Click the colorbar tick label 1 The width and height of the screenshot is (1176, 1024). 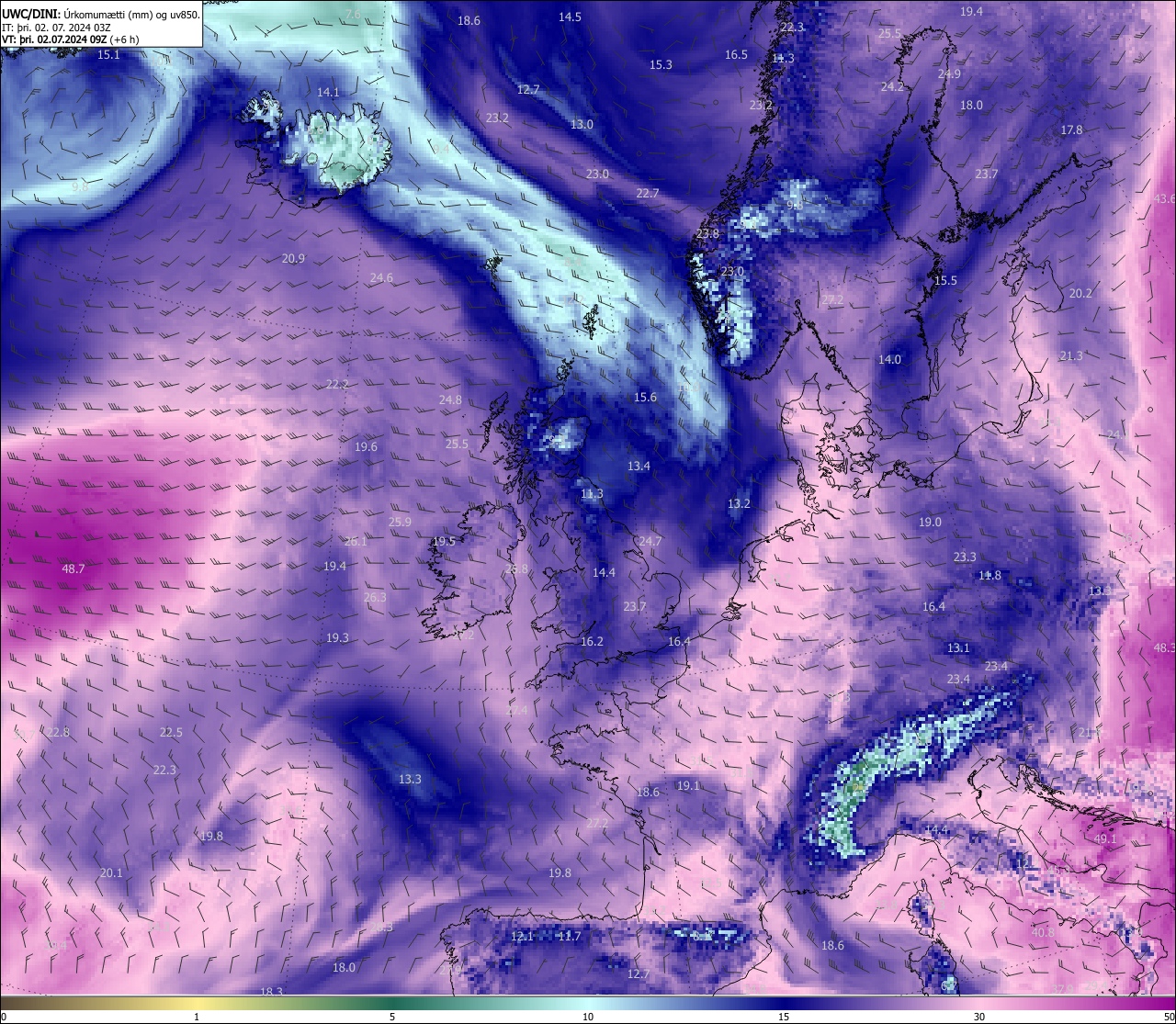(x=197, y=1017)
